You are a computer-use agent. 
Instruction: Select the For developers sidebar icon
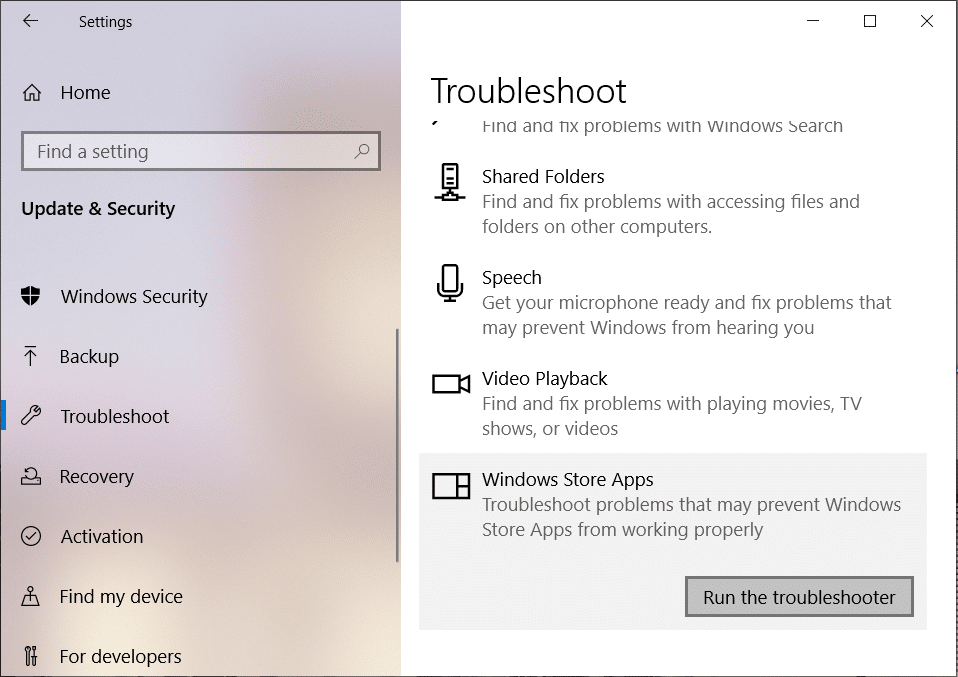click(x=30, y=656)
